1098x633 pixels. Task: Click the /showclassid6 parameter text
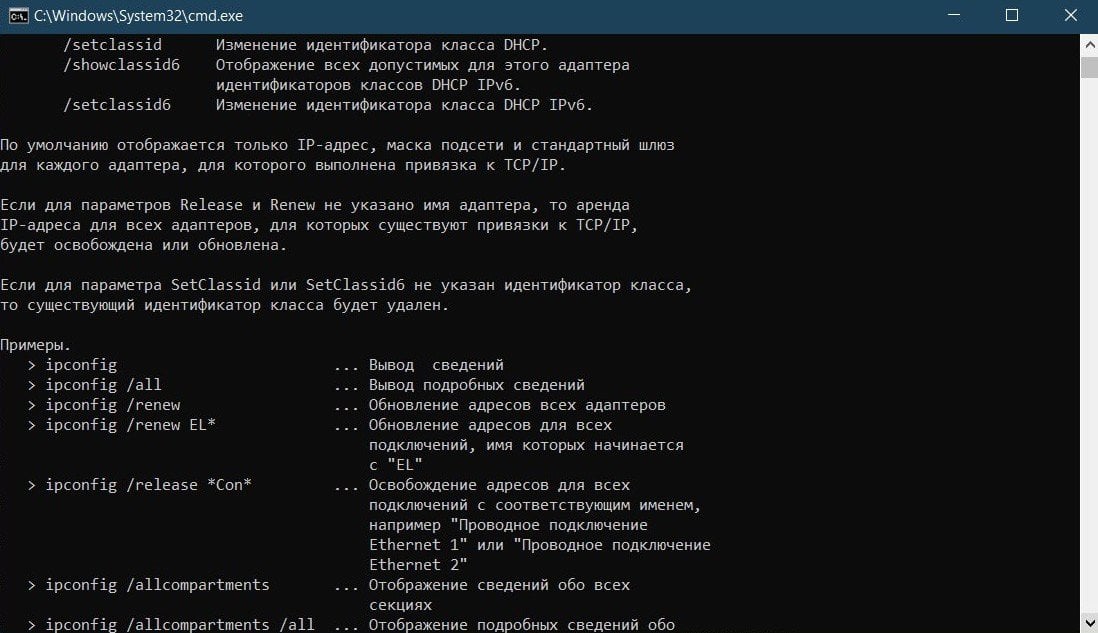(121, 65)
